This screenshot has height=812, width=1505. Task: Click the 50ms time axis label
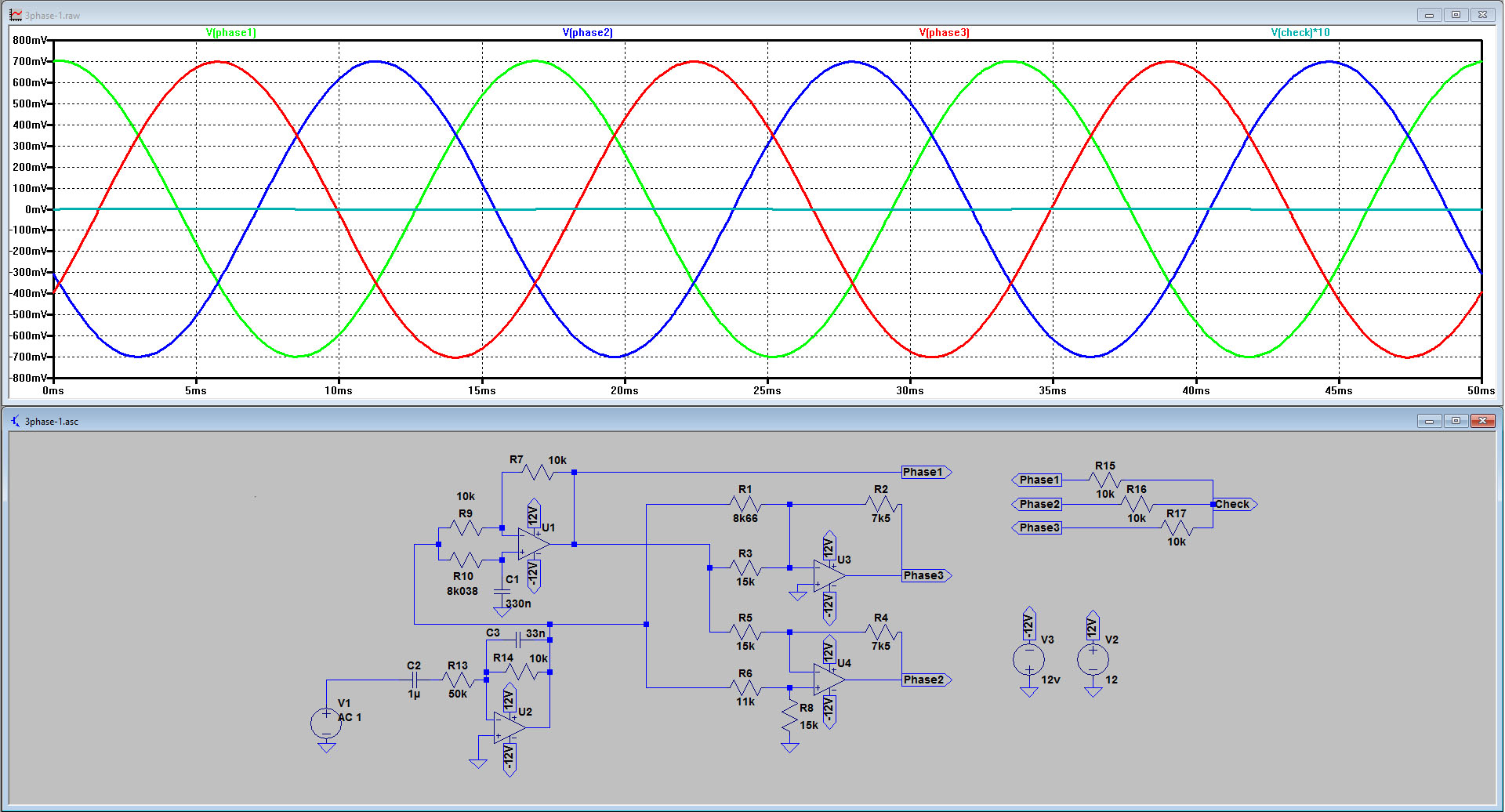click(x=1481, y=390)
